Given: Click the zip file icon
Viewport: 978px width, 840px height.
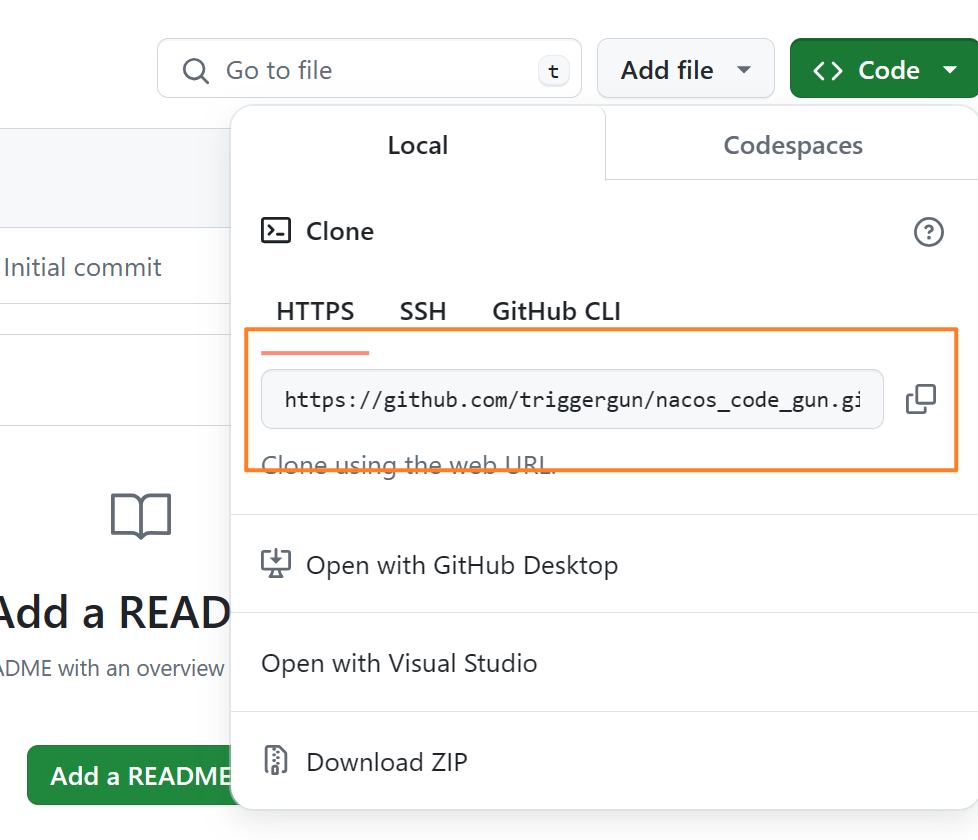Looking at the screenshot, I should click(275, 762).
